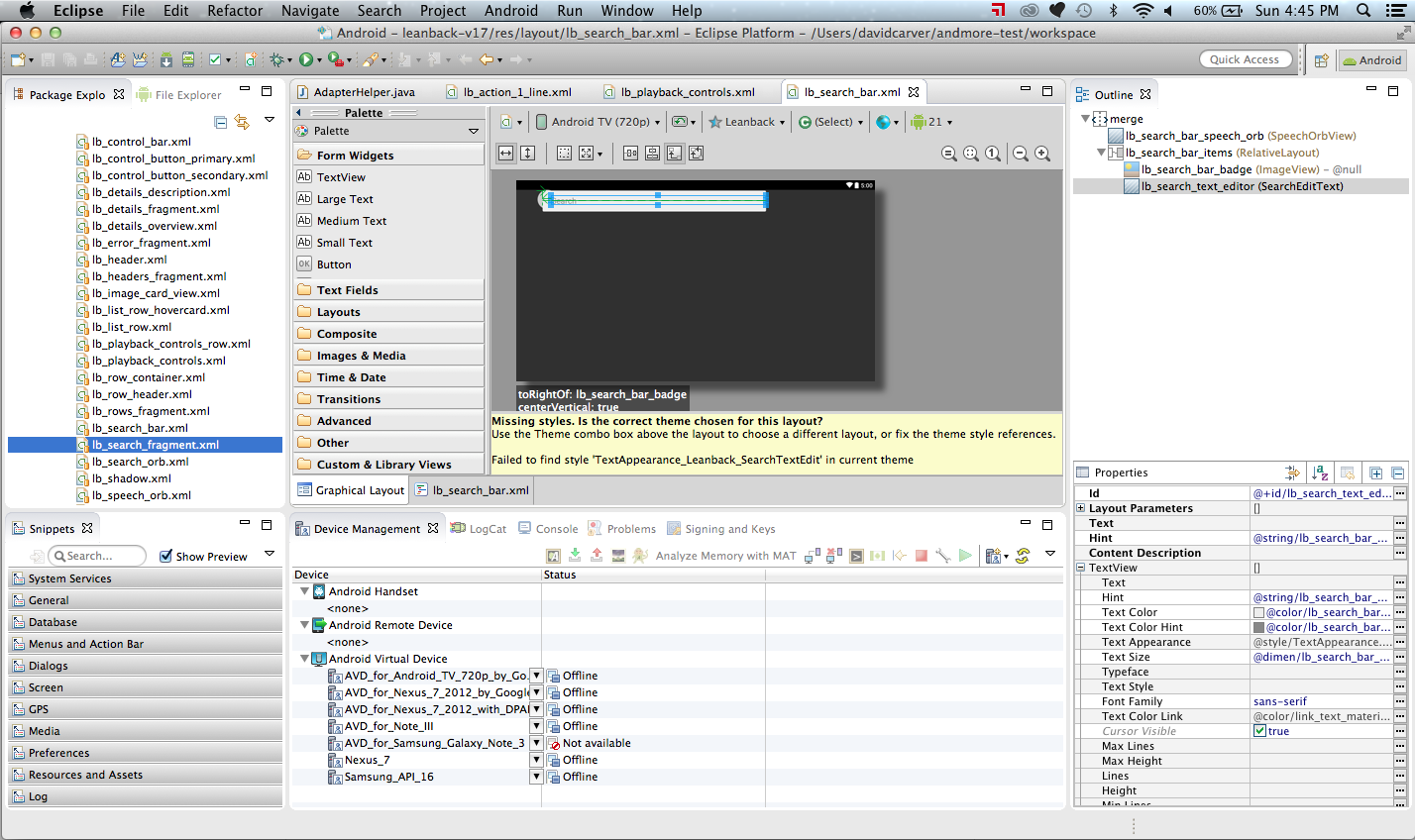Screen dimensions: 1415x840
Task: Click sort alphabetically icon in Properties panel
Action: (1320, 472)
